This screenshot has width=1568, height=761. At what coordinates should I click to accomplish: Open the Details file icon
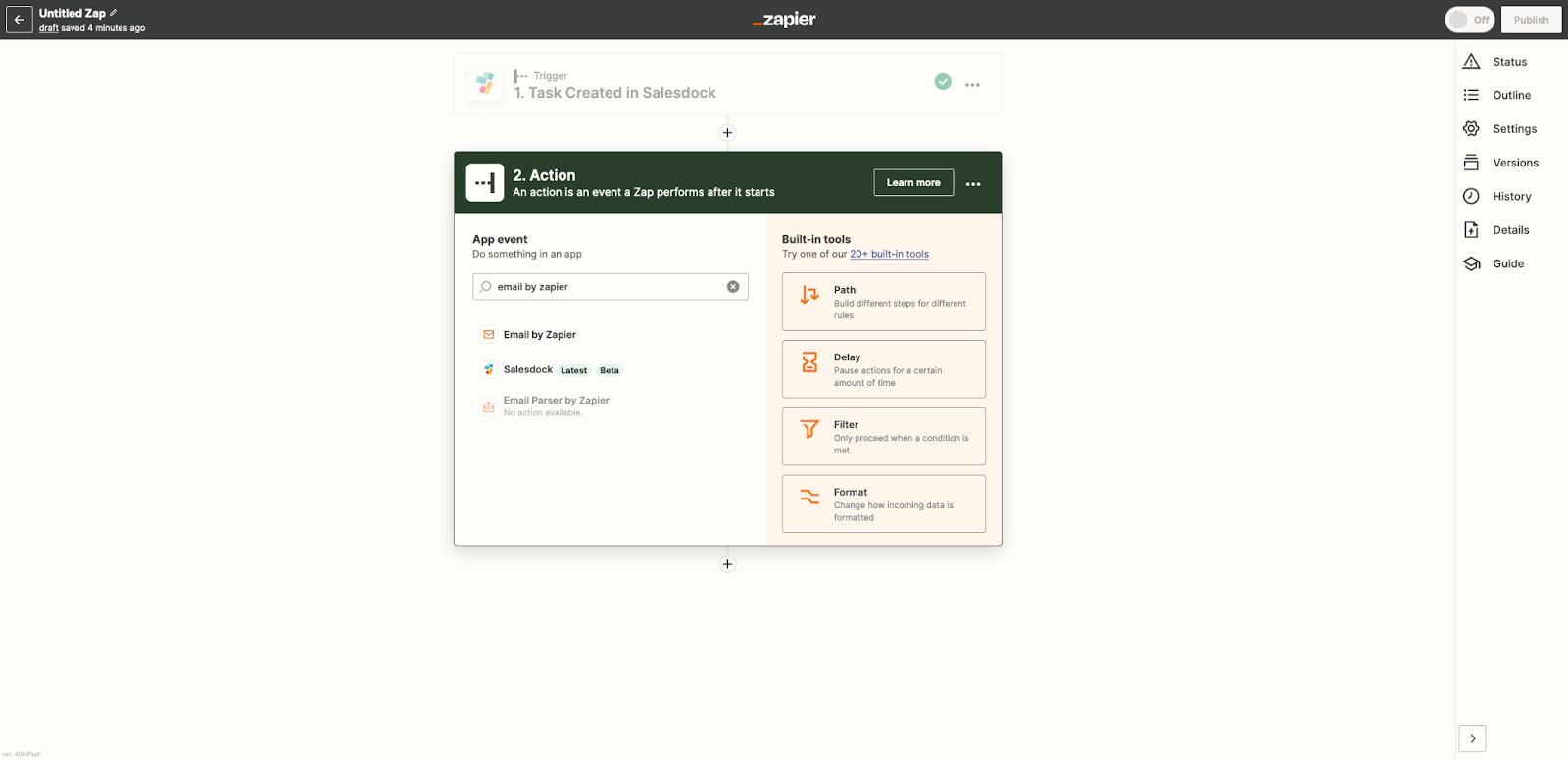(x=1471, y=230)
